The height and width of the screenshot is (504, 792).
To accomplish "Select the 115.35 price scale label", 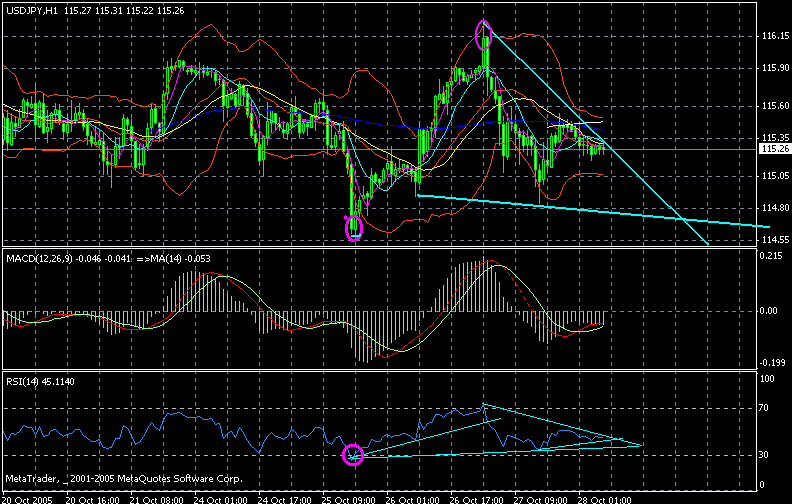I will (x=775, y=138).
